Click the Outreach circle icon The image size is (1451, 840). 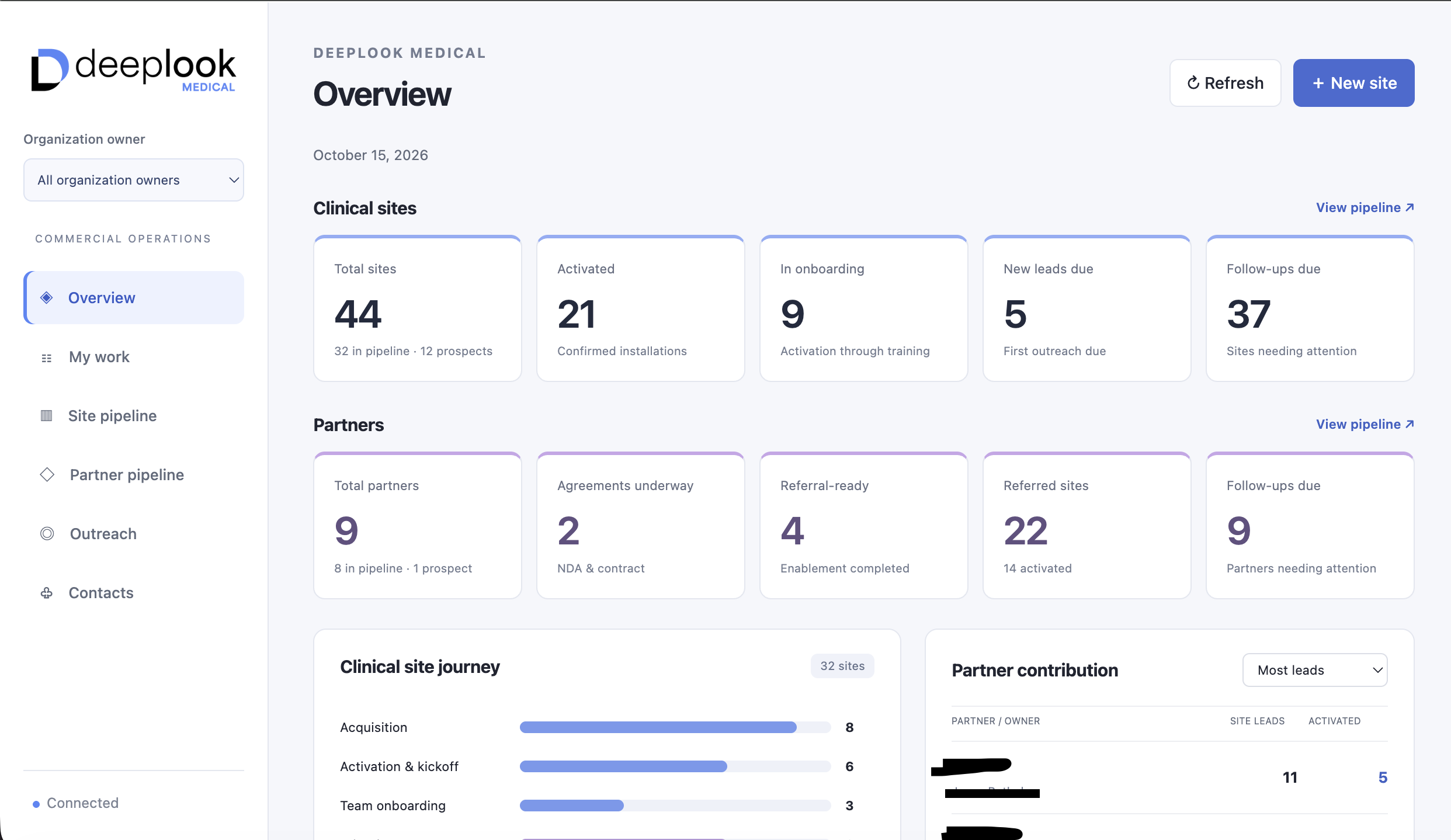coord(47,534)
